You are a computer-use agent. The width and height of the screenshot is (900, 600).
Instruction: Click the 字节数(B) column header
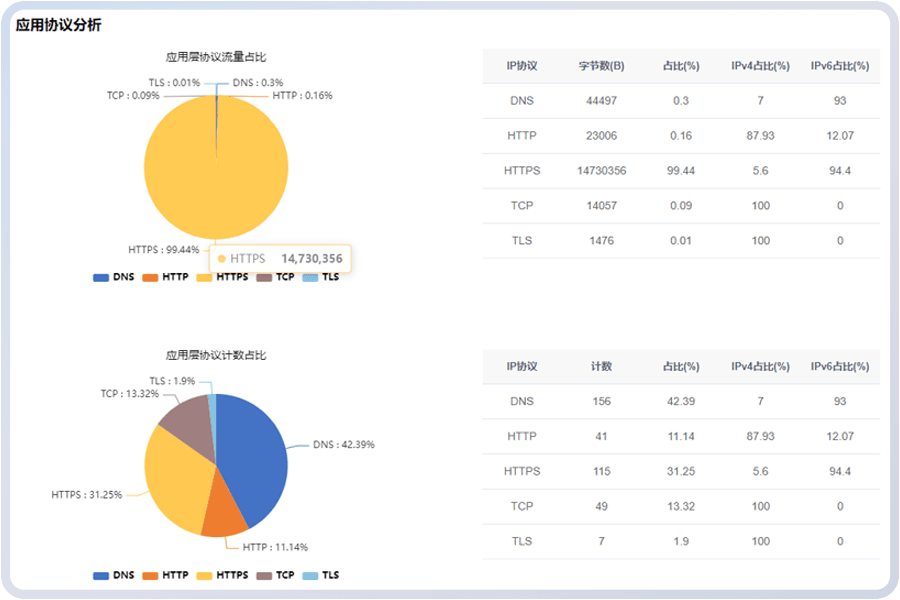coord(601,66)
